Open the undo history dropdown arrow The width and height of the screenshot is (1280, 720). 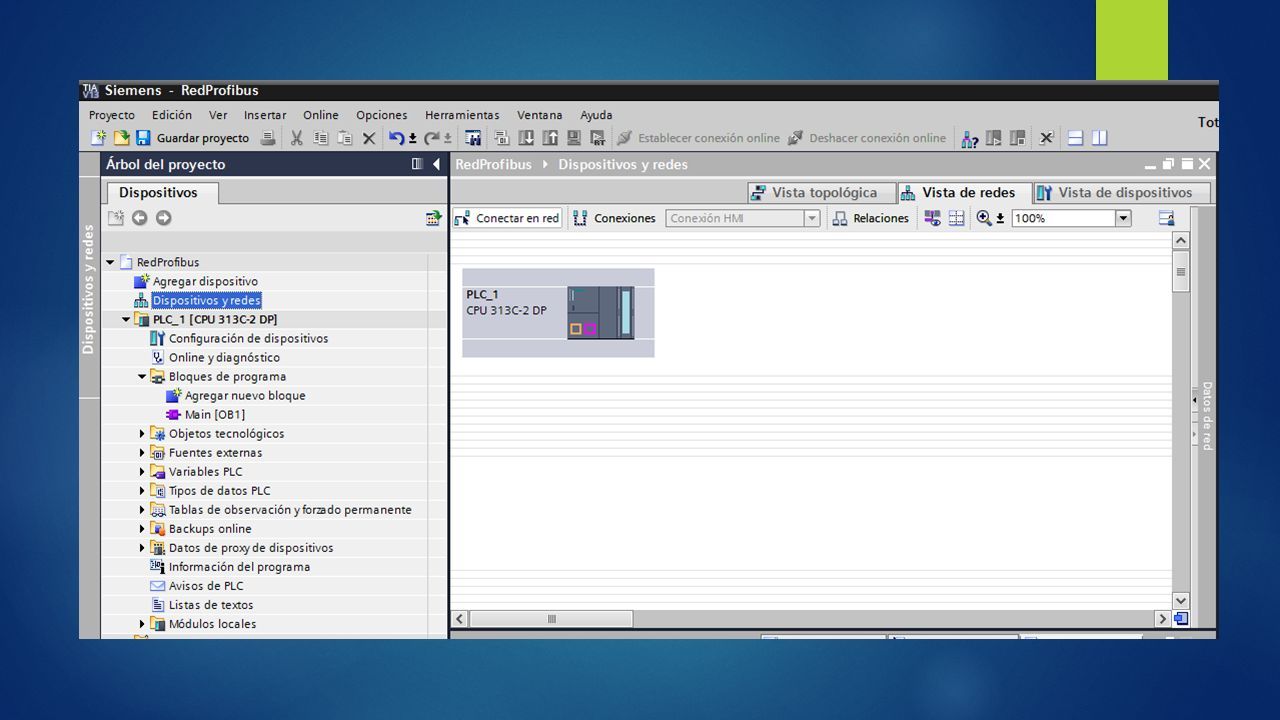click(x=412, y=139)
